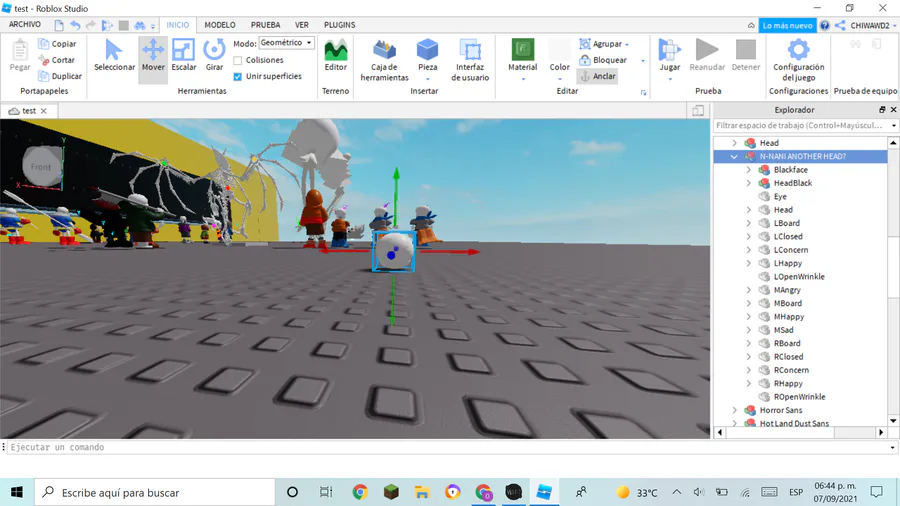This screenshot has height=506, width=900.
Task: Click the Reanudar button
Action: tap(707, 56)
